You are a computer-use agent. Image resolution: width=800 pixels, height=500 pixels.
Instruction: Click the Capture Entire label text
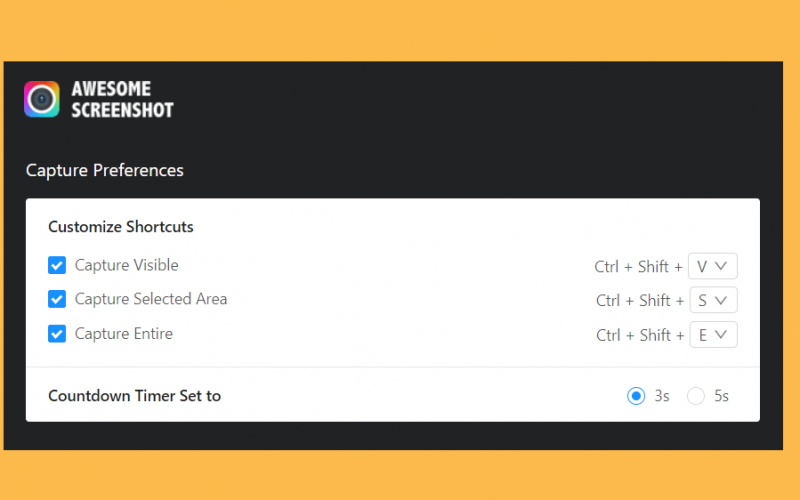click(x=123, y=334)
